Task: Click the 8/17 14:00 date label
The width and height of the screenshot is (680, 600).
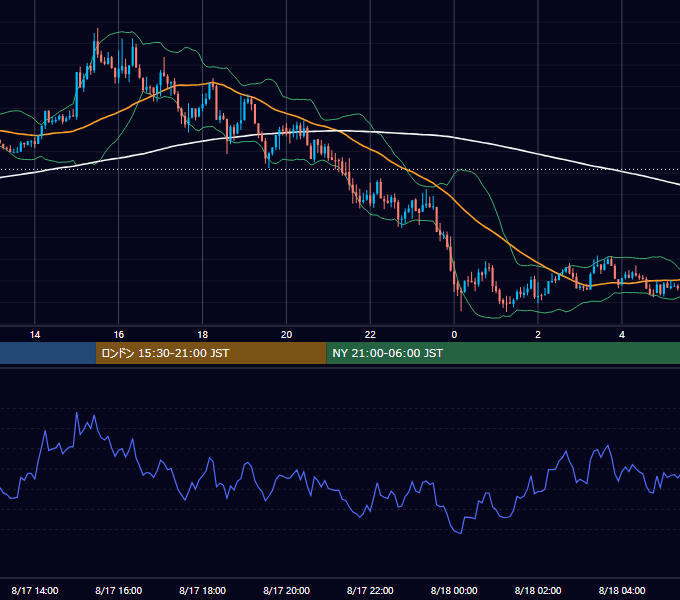Action: [x=35, y=590]
